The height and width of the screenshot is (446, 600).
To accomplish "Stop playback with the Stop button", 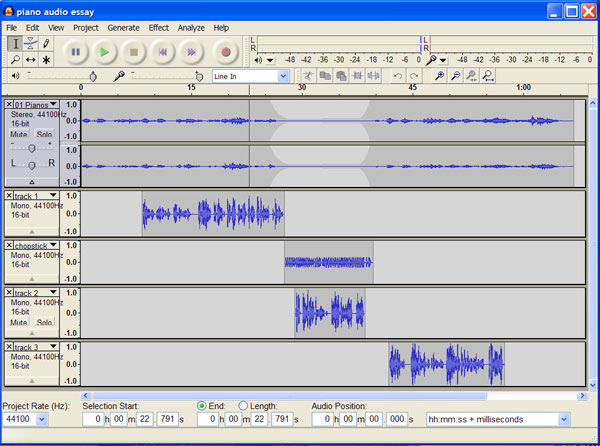I will pos(134,52).
